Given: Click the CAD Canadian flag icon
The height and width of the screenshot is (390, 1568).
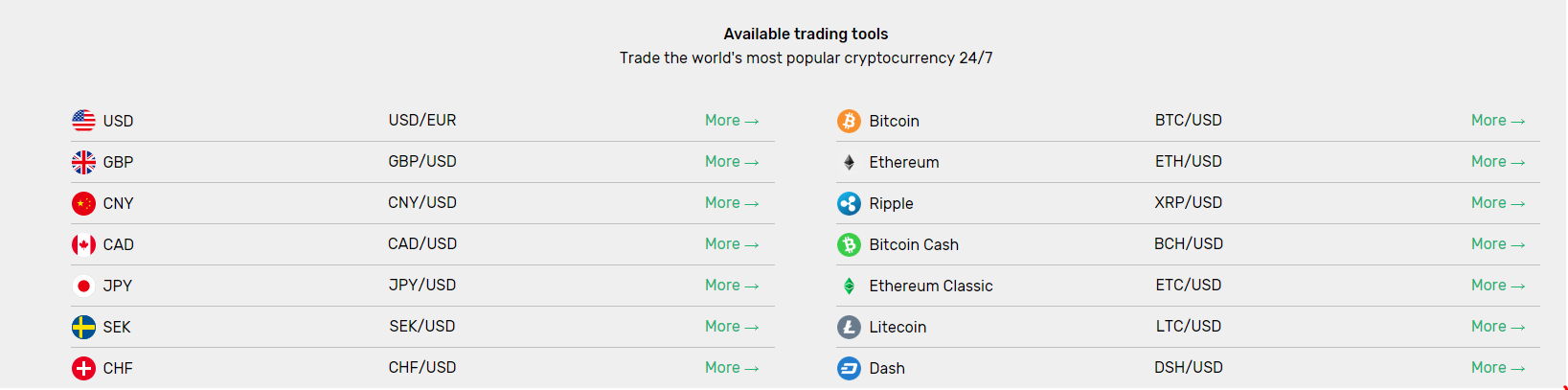Looking at the screenshot, I should point(83,244).
